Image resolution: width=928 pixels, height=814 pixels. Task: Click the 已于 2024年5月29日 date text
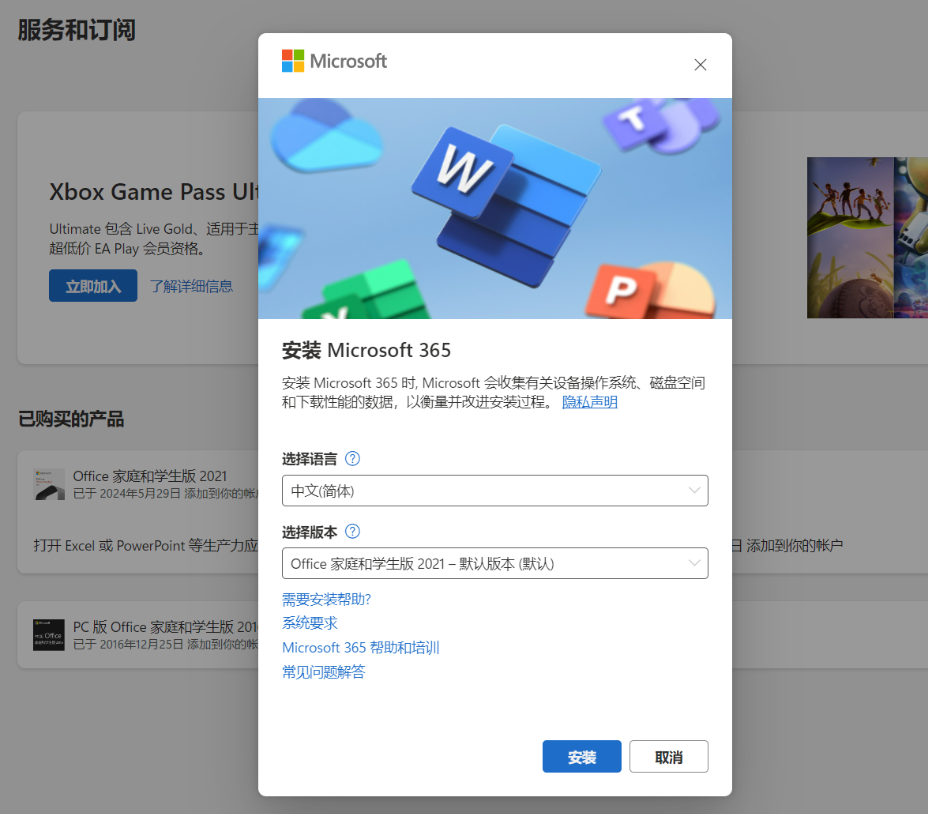[165, 493]
